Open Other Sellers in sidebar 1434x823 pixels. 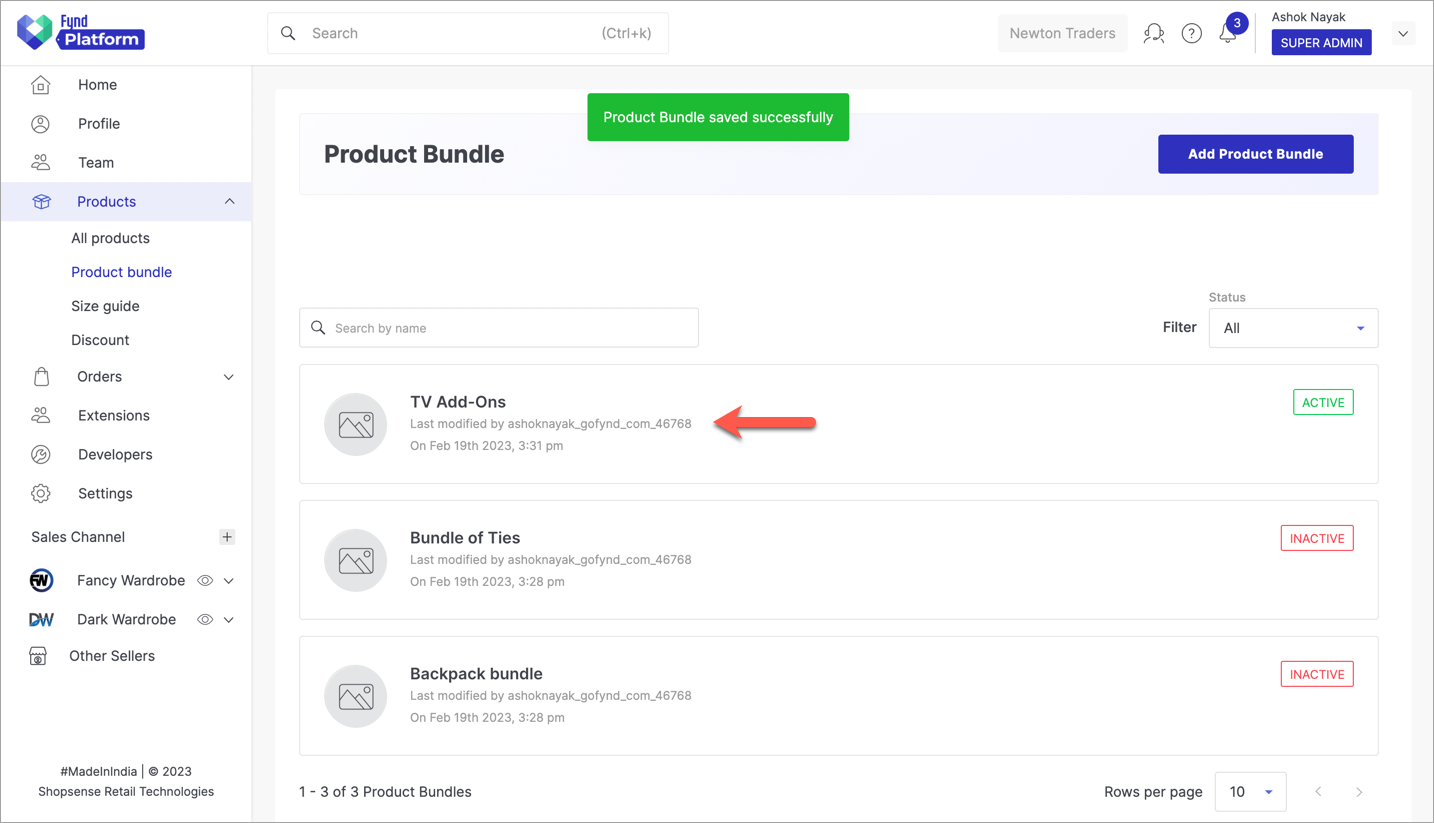point(112,656)
